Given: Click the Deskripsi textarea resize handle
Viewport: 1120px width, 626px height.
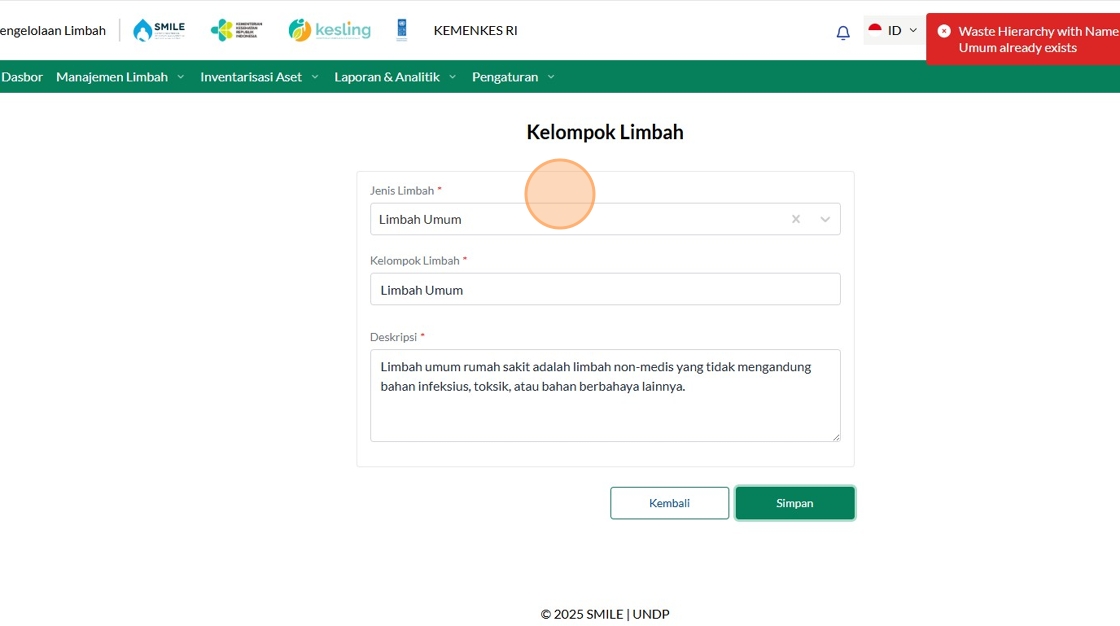Looking at the screenshot, I should coord(836,437).
